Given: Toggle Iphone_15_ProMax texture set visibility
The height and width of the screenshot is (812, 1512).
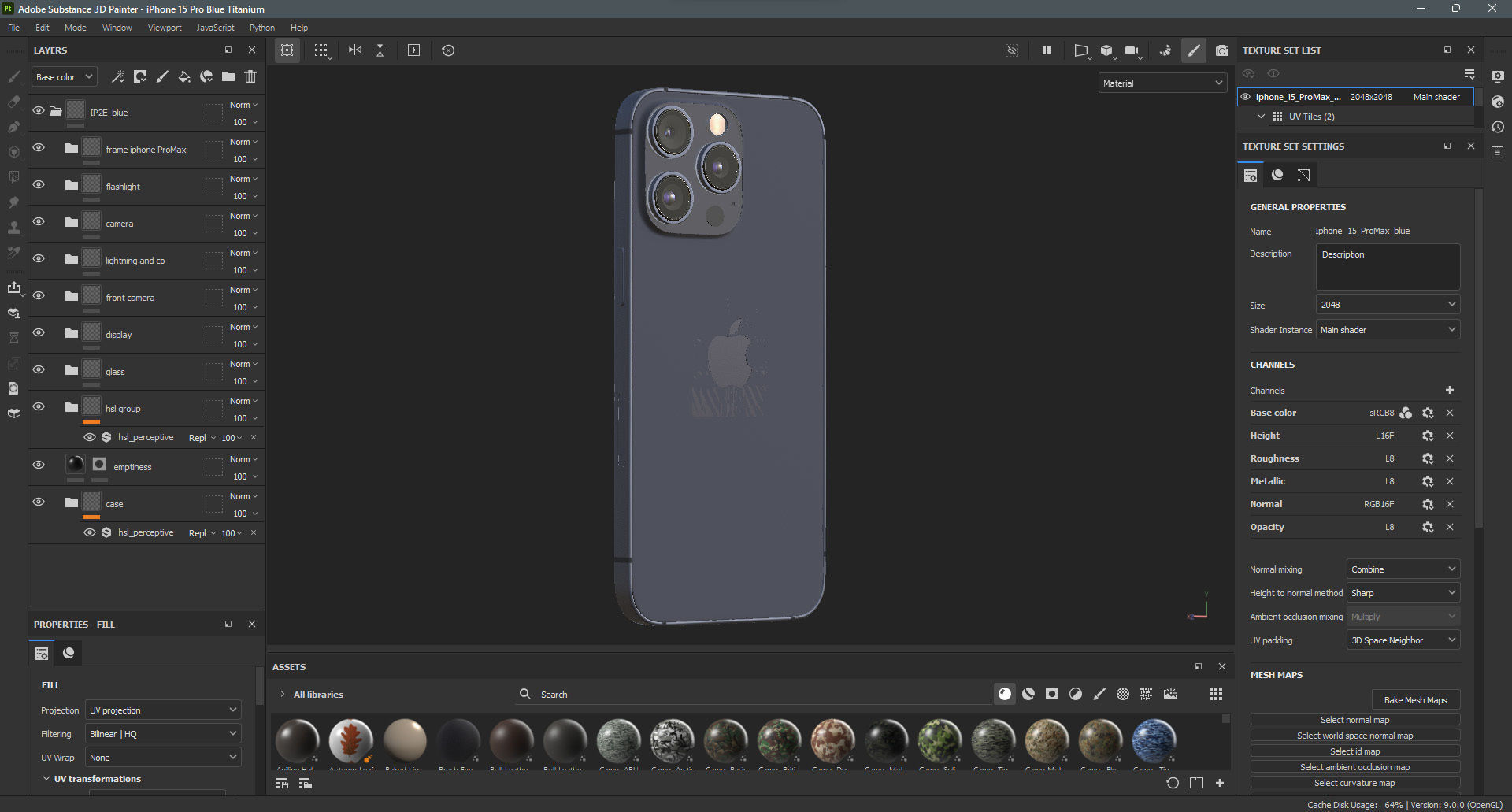Looking at the screenshot, I should point(1246,97).
